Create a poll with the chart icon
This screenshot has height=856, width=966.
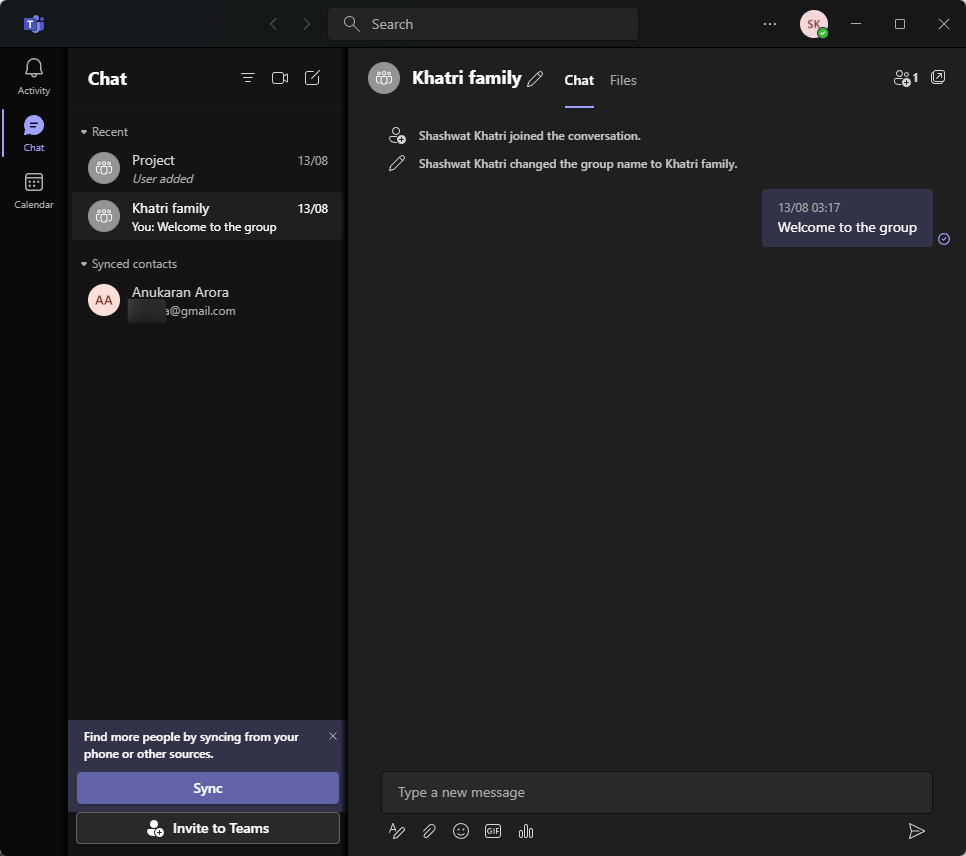click(x=526, y=831)
